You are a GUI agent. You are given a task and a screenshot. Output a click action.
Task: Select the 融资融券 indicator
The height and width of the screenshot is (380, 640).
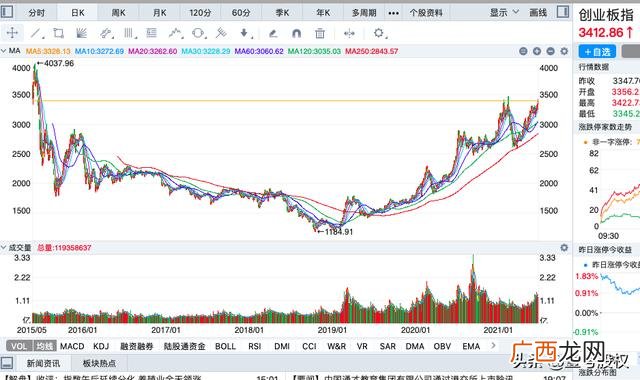136,346
